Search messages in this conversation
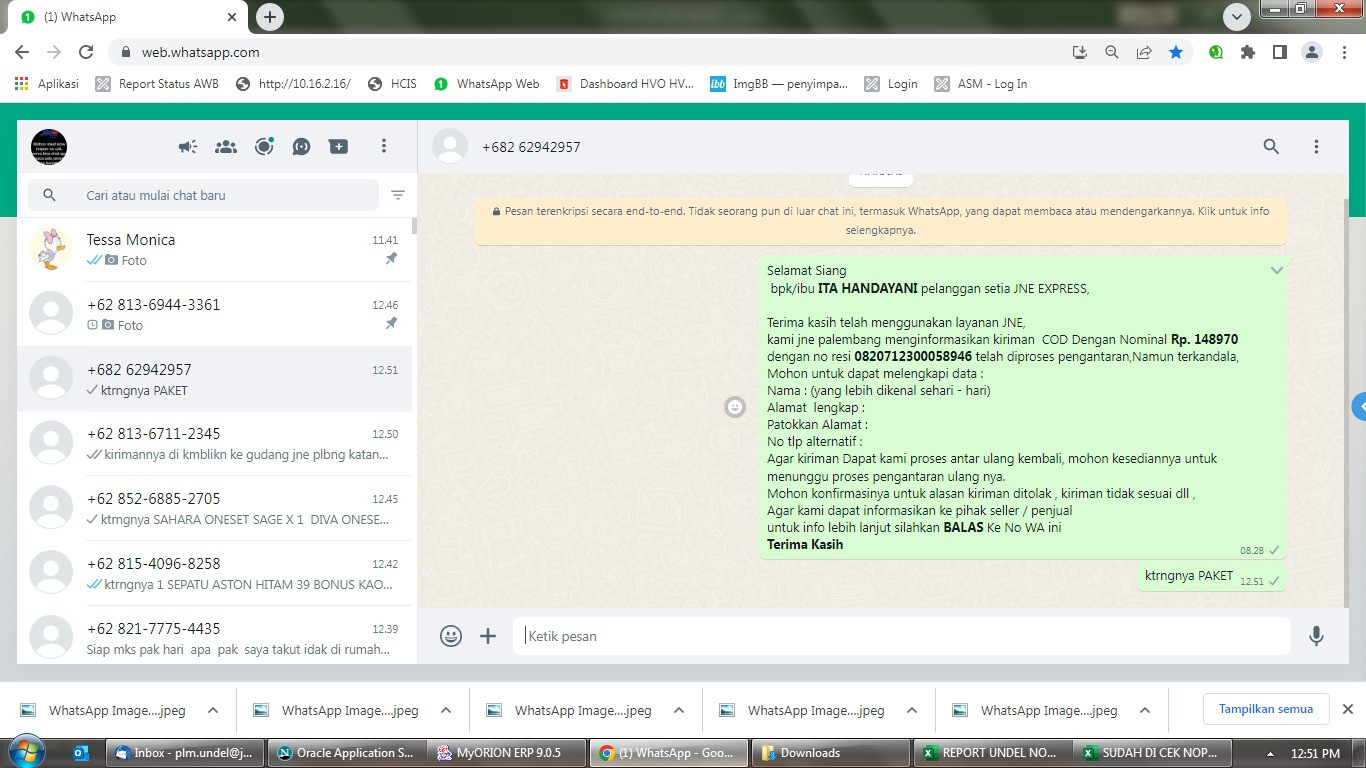Screen dimensions: 1366x768 click(x=1271, y=147)
